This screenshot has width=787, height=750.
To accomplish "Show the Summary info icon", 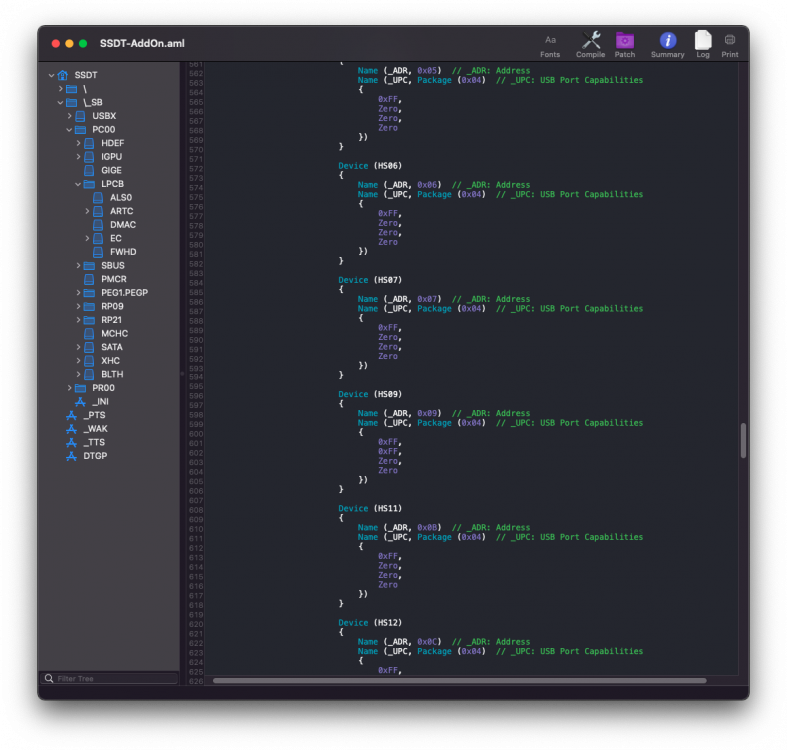I will 668,40.
